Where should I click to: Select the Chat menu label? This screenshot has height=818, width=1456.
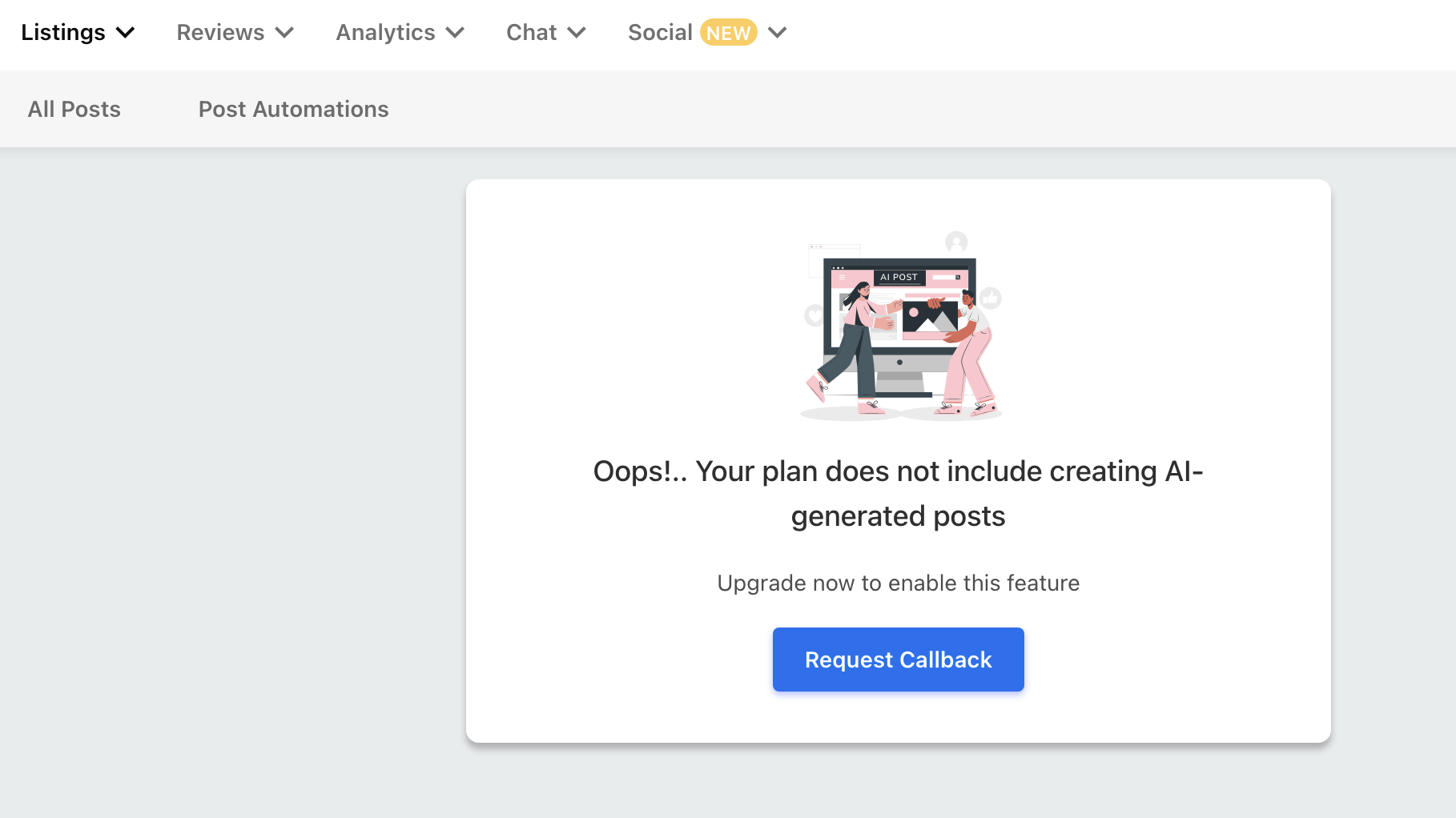532,33
